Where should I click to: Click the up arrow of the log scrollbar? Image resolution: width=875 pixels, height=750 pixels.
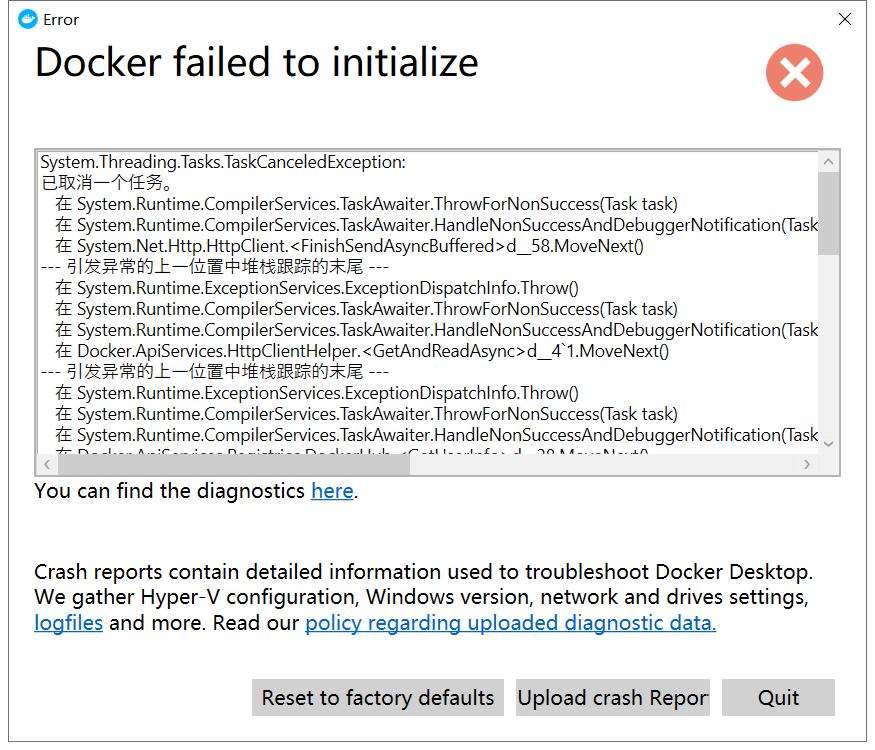click(828, 160)
